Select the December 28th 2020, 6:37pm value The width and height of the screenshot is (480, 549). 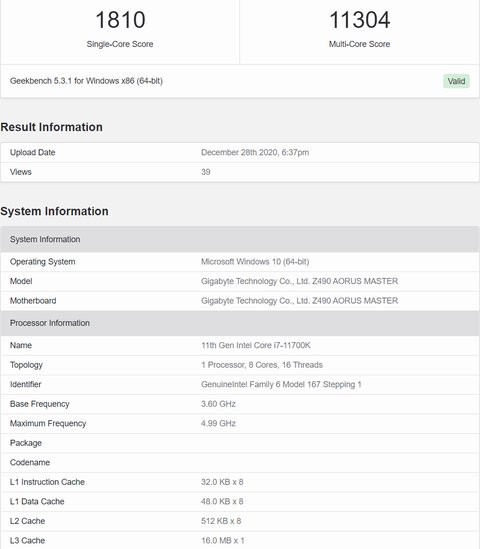pos(255,153)
